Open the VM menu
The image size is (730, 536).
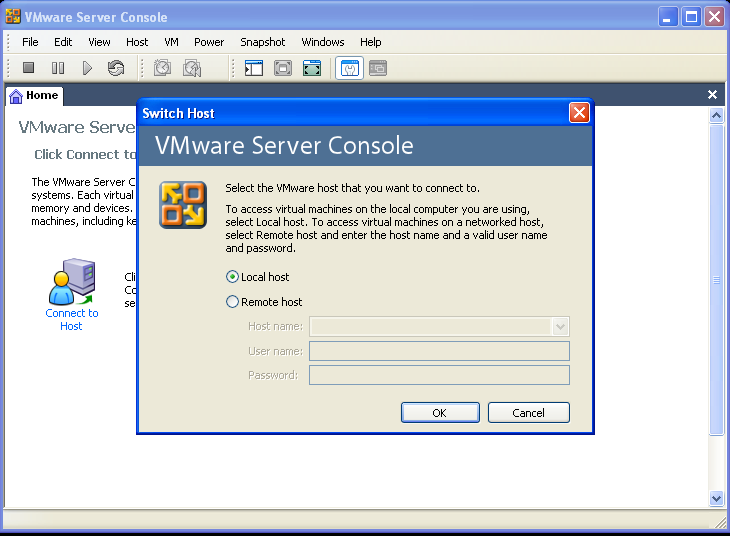pyautogui.click(x=171, y=42)
